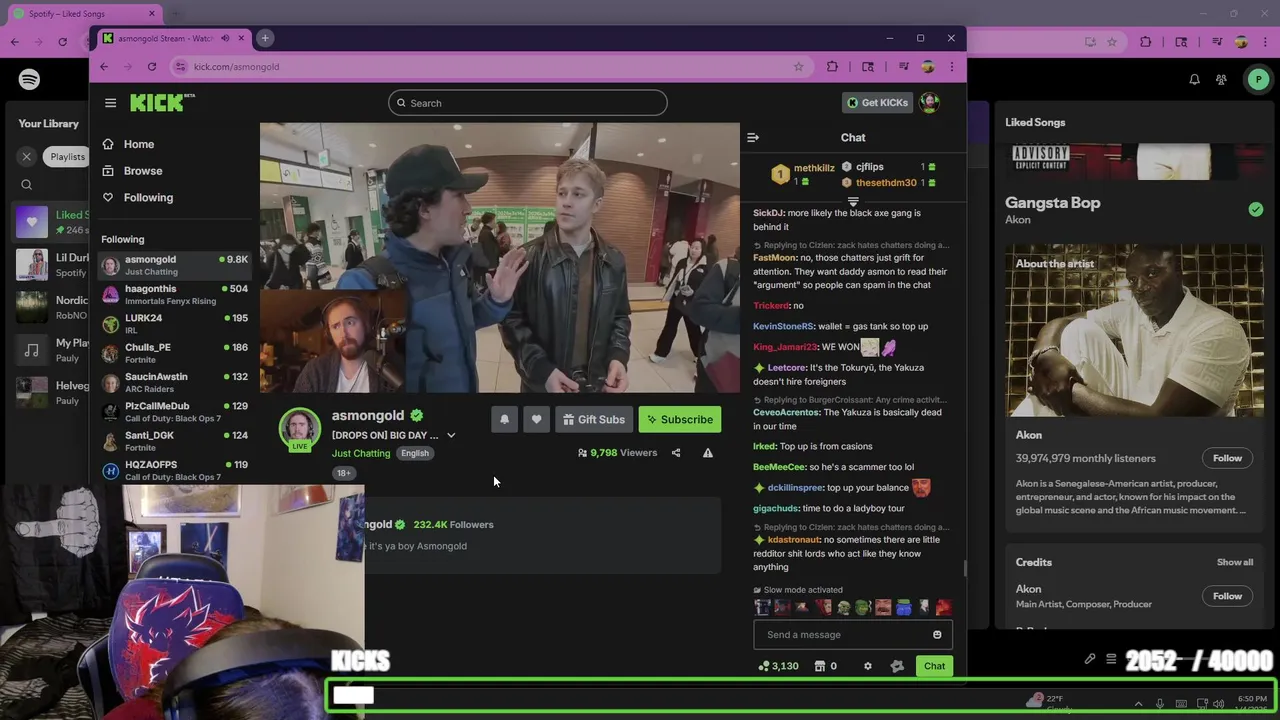Collapse the chat leaderboard with the small arrow

[853, 201]
